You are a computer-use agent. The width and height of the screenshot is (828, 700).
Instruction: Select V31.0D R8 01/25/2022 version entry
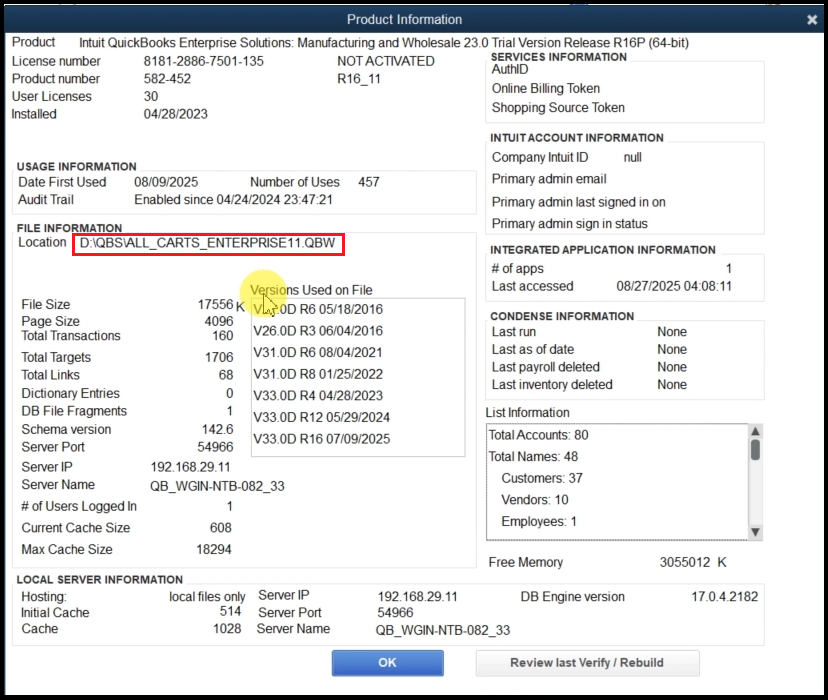(x=318, y=374)
